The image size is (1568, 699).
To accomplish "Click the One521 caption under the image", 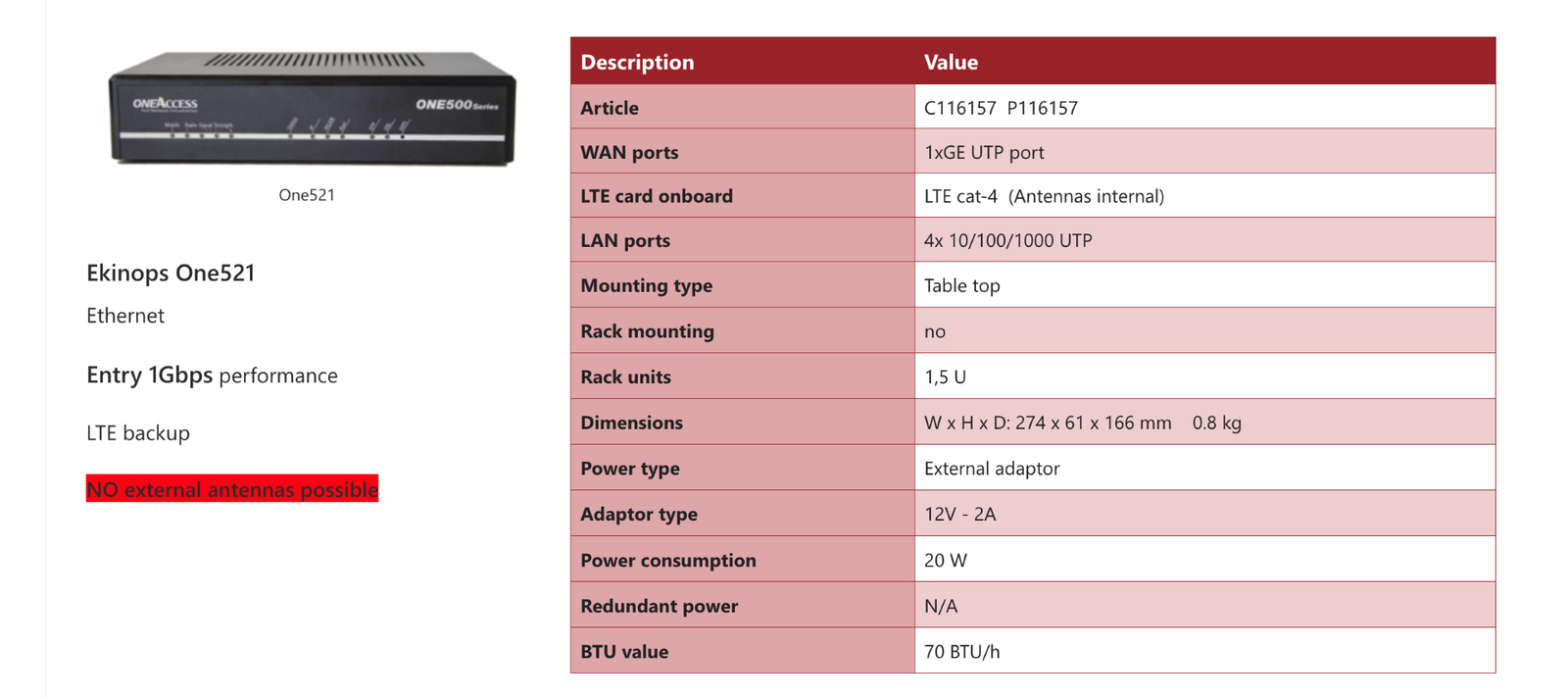I will [307, 195].
